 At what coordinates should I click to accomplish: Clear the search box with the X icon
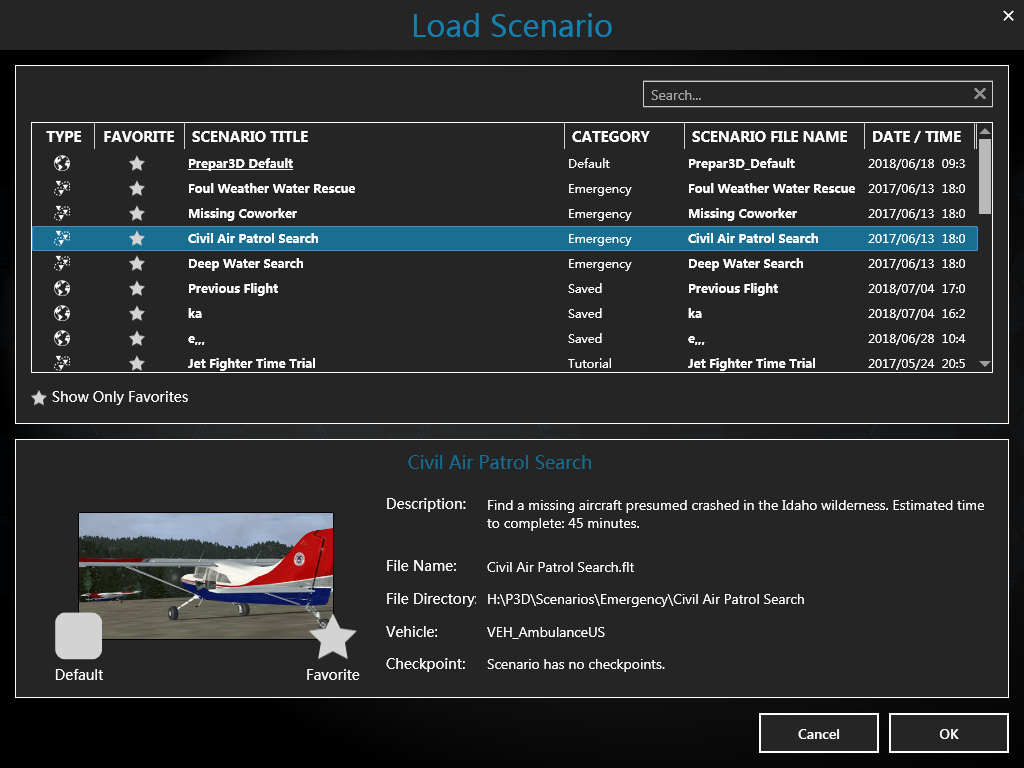980,94
